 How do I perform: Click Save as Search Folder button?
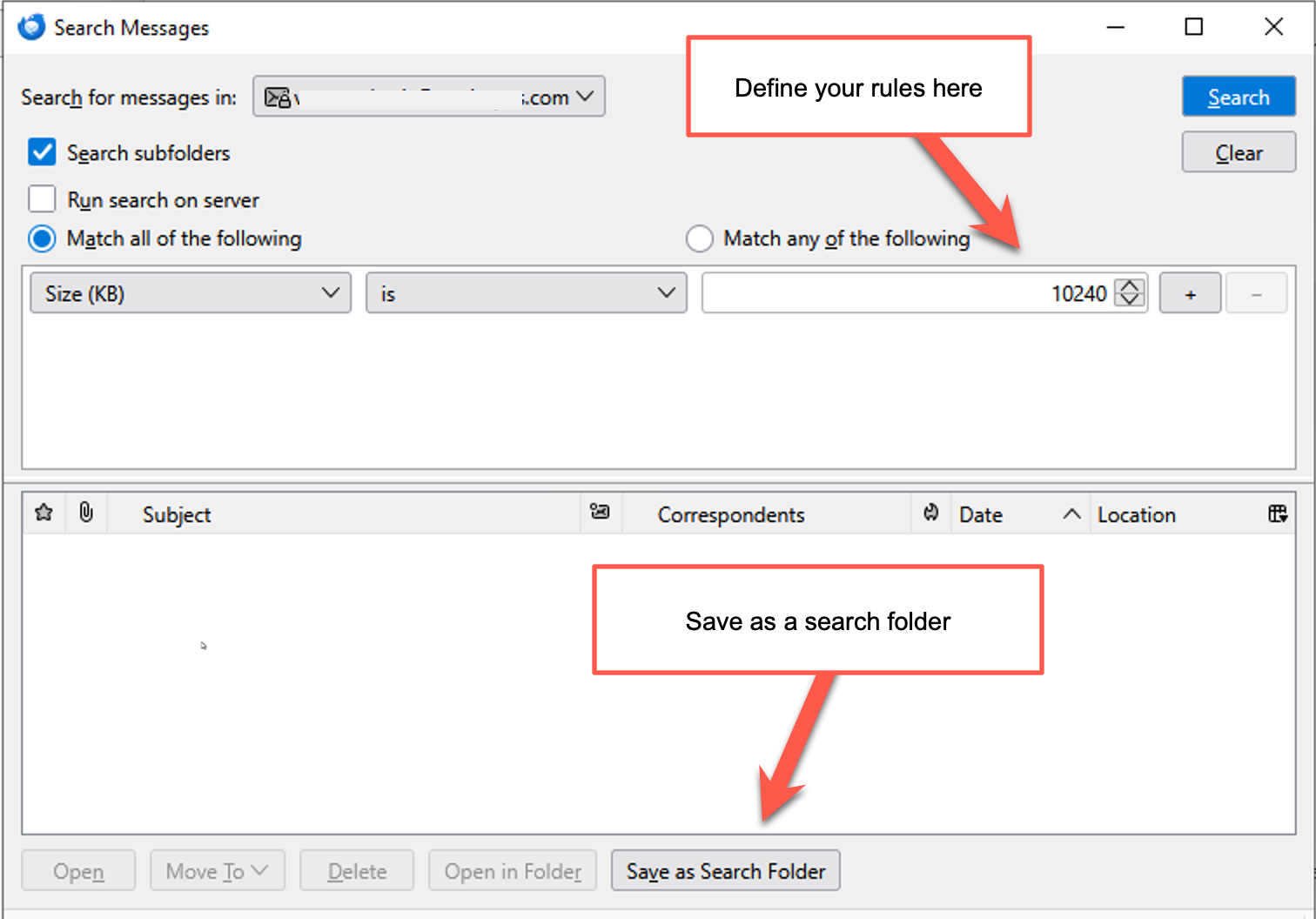(x=725, y=871)
